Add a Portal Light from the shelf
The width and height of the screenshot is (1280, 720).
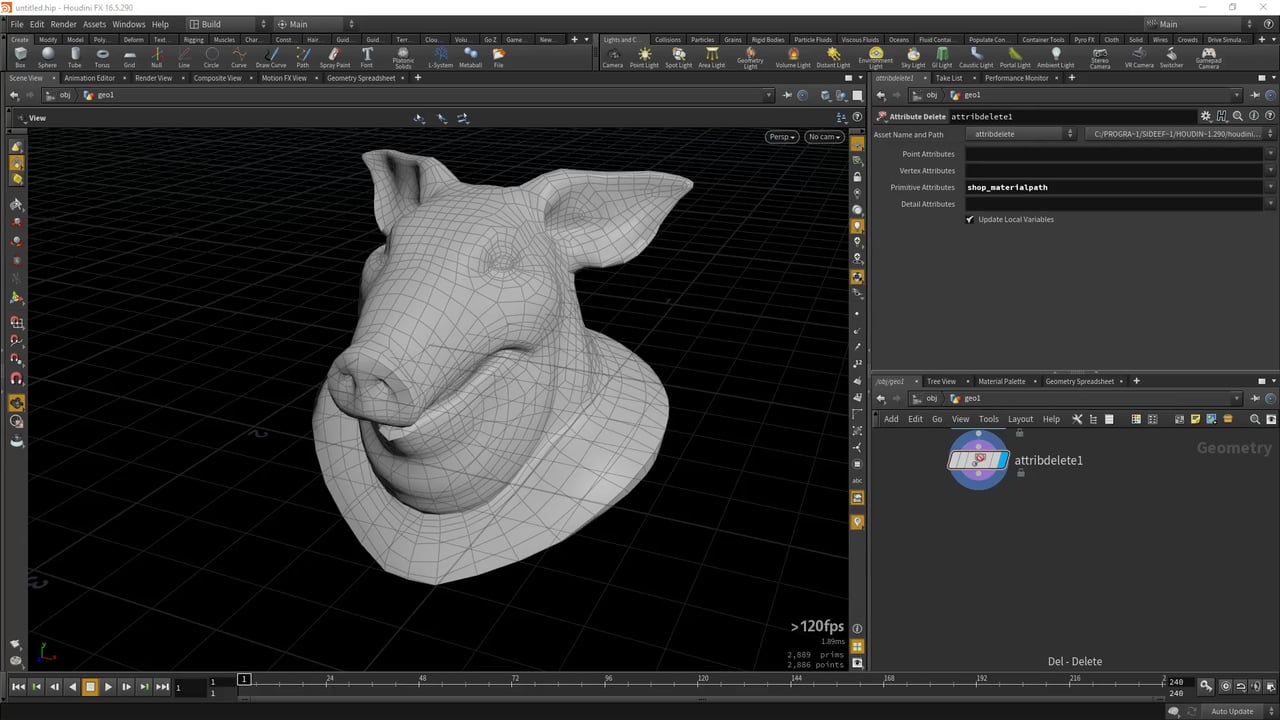(x=1015, y=58)
